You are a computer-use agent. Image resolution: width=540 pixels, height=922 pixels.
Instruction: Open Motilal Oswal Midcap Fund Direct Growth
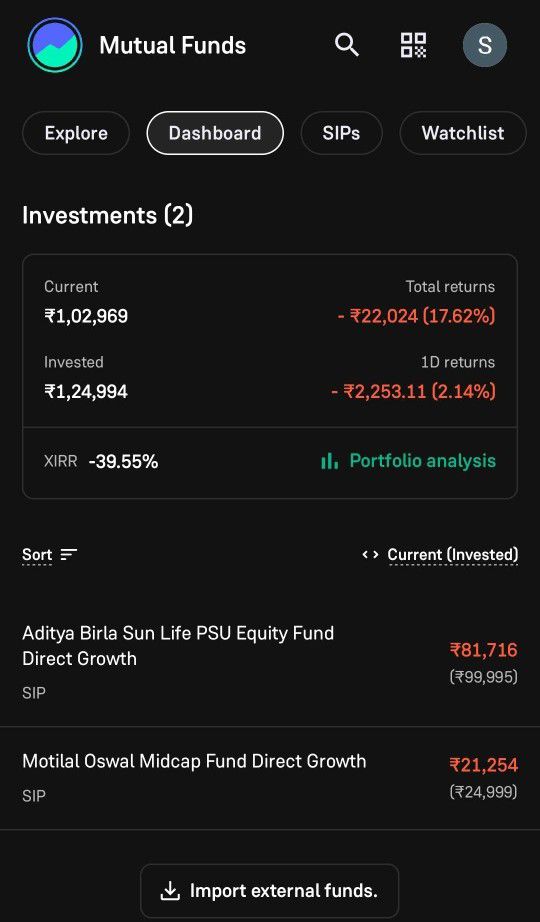[270, 779]
